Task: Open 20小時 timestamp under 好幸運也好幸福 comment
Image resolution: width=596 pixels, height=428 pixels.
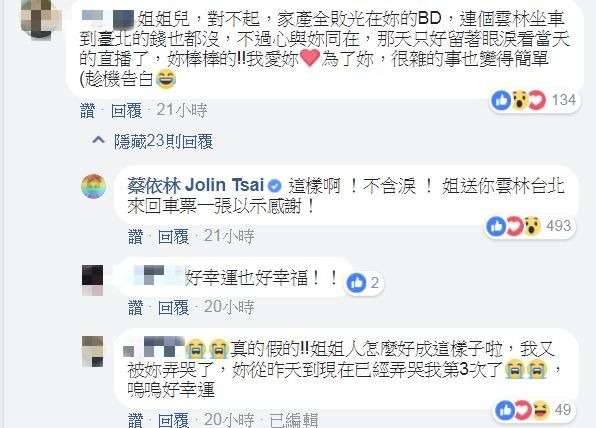Action: click(229, 307)
